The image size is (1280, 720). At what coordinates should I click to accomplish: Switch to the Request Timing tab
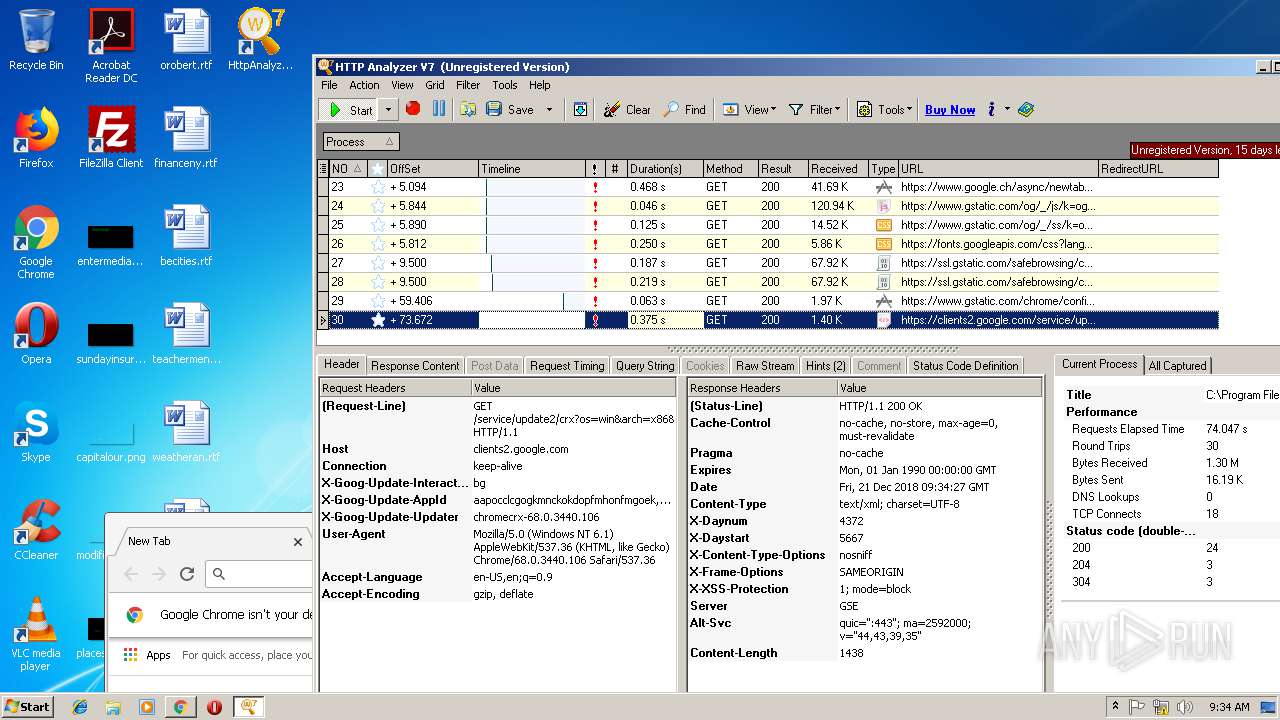click(x=567, y=366)
